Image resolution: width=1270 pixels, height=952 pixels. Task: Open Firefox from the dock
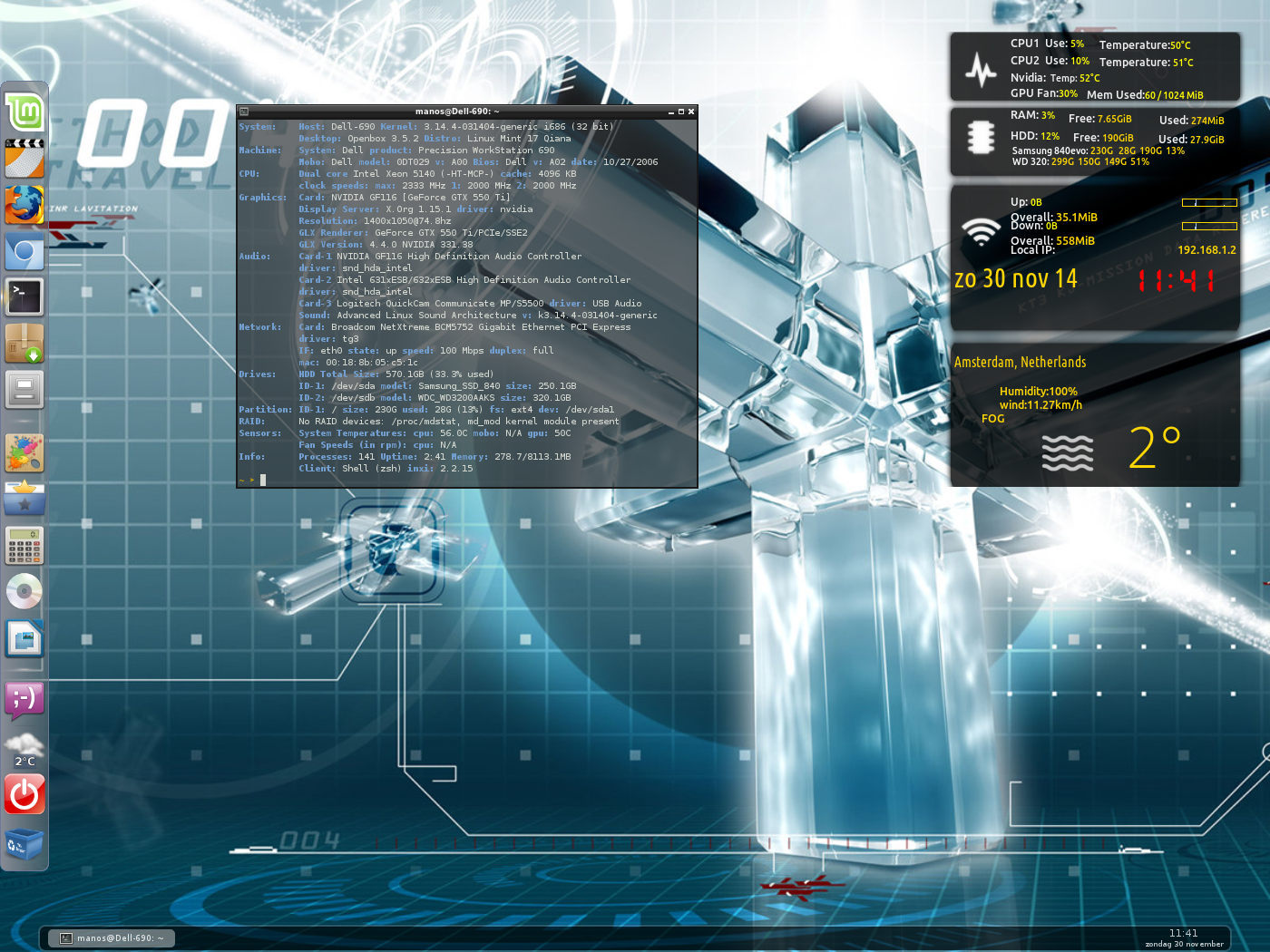24,205
